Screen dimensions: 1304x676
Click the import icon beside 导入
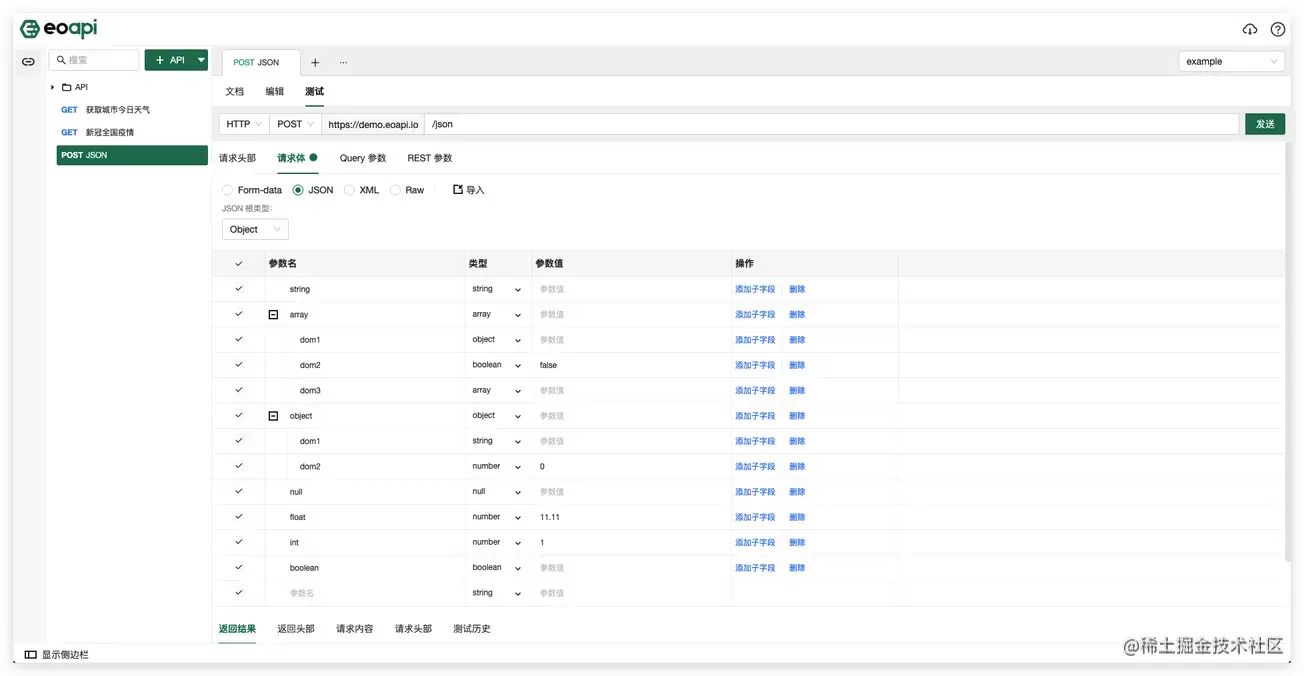pos(458,189)
